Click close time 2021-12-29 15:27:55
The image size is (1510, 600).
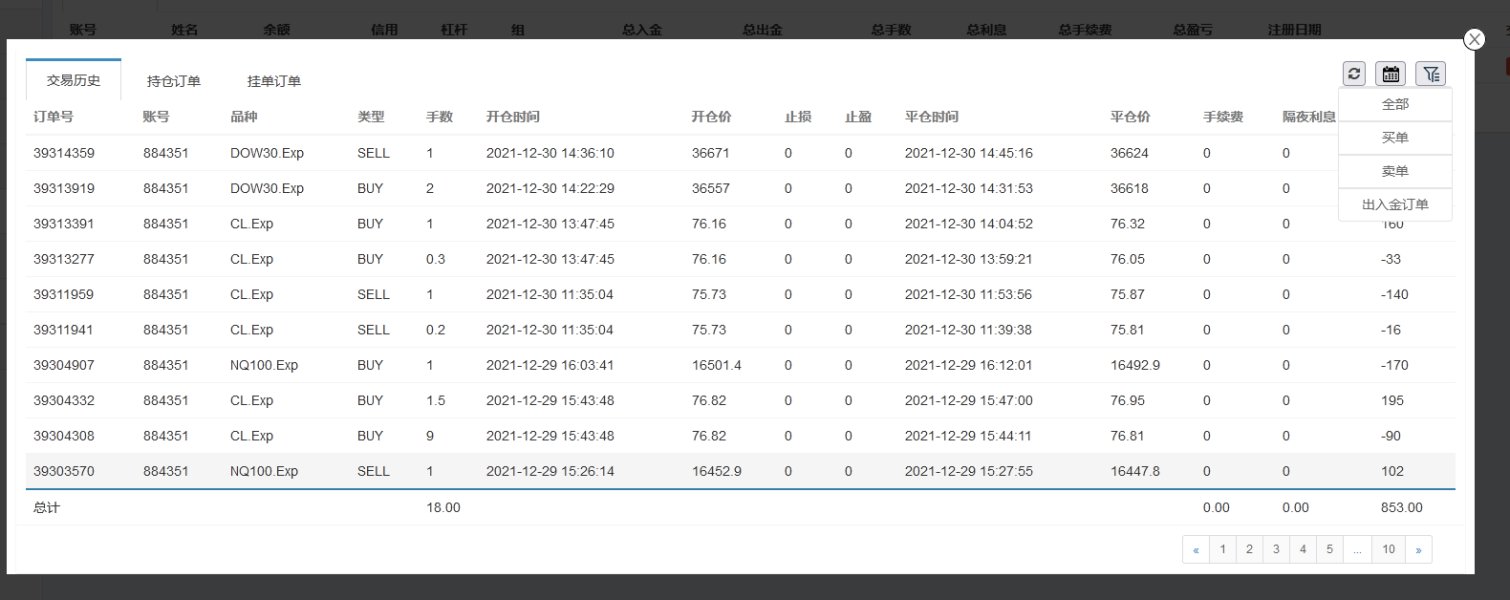(969, 471)
